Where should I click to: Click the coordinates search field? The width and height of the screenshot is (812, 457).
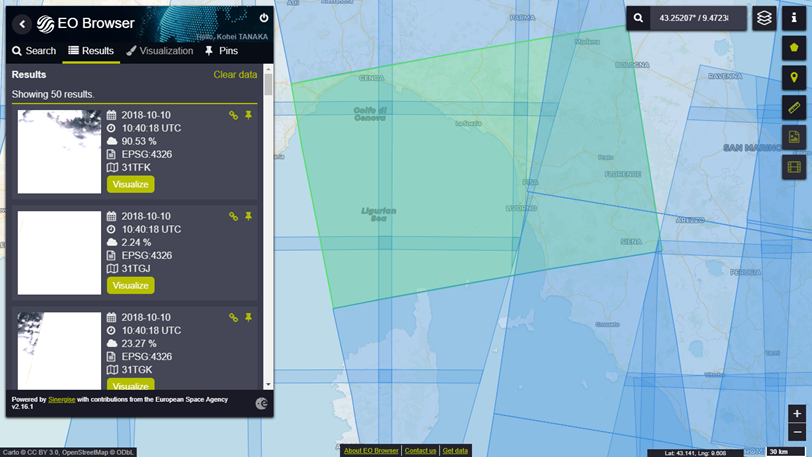698,18
